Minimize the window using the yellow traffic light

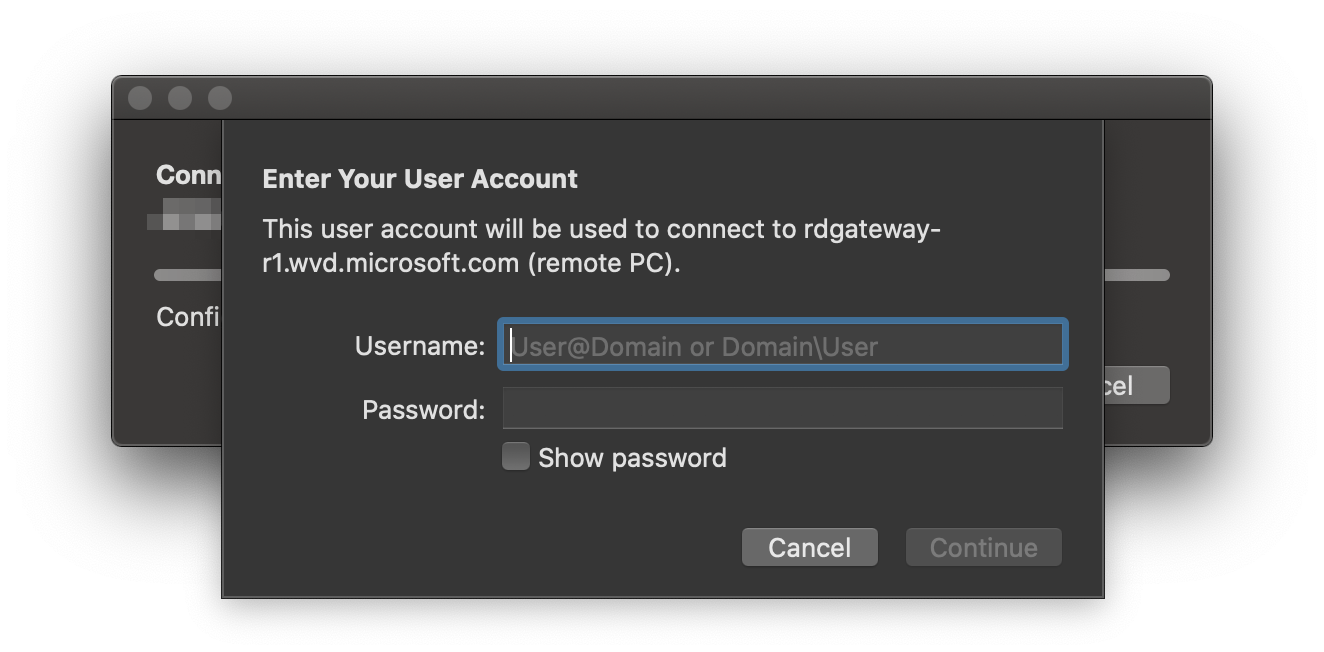180,97
